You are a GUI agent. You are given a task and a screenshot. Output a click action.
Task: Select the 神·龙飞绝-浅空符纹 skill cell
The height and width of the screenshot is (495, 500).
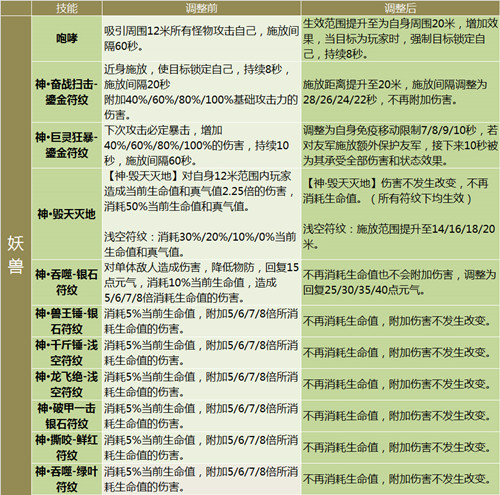(x=67, y=384)
